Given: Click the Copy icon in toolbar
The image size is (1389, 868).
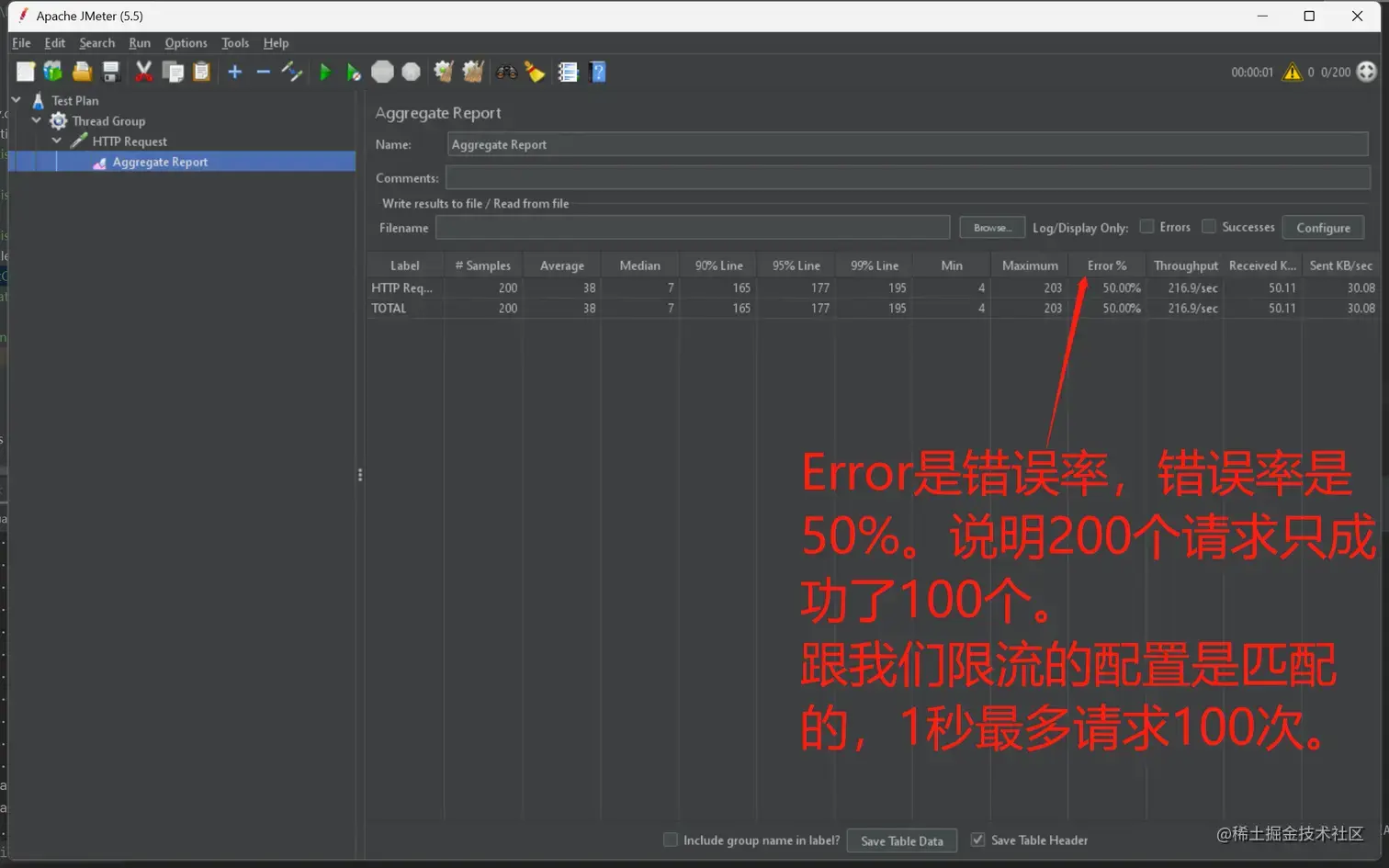Looking at the screenshot, I should tap(173, 72).
